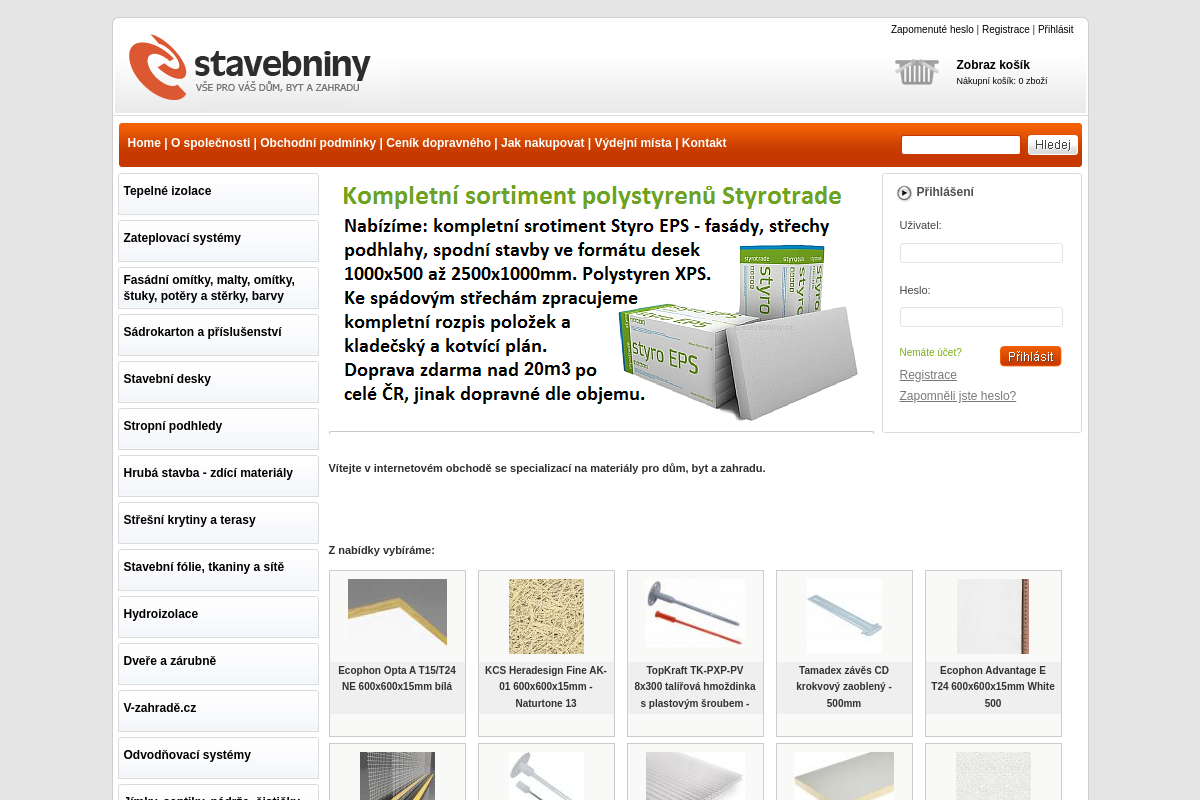This screenshot has height=800, width=1200.
Task: Focus the search text field
Action: pos(961,145)
